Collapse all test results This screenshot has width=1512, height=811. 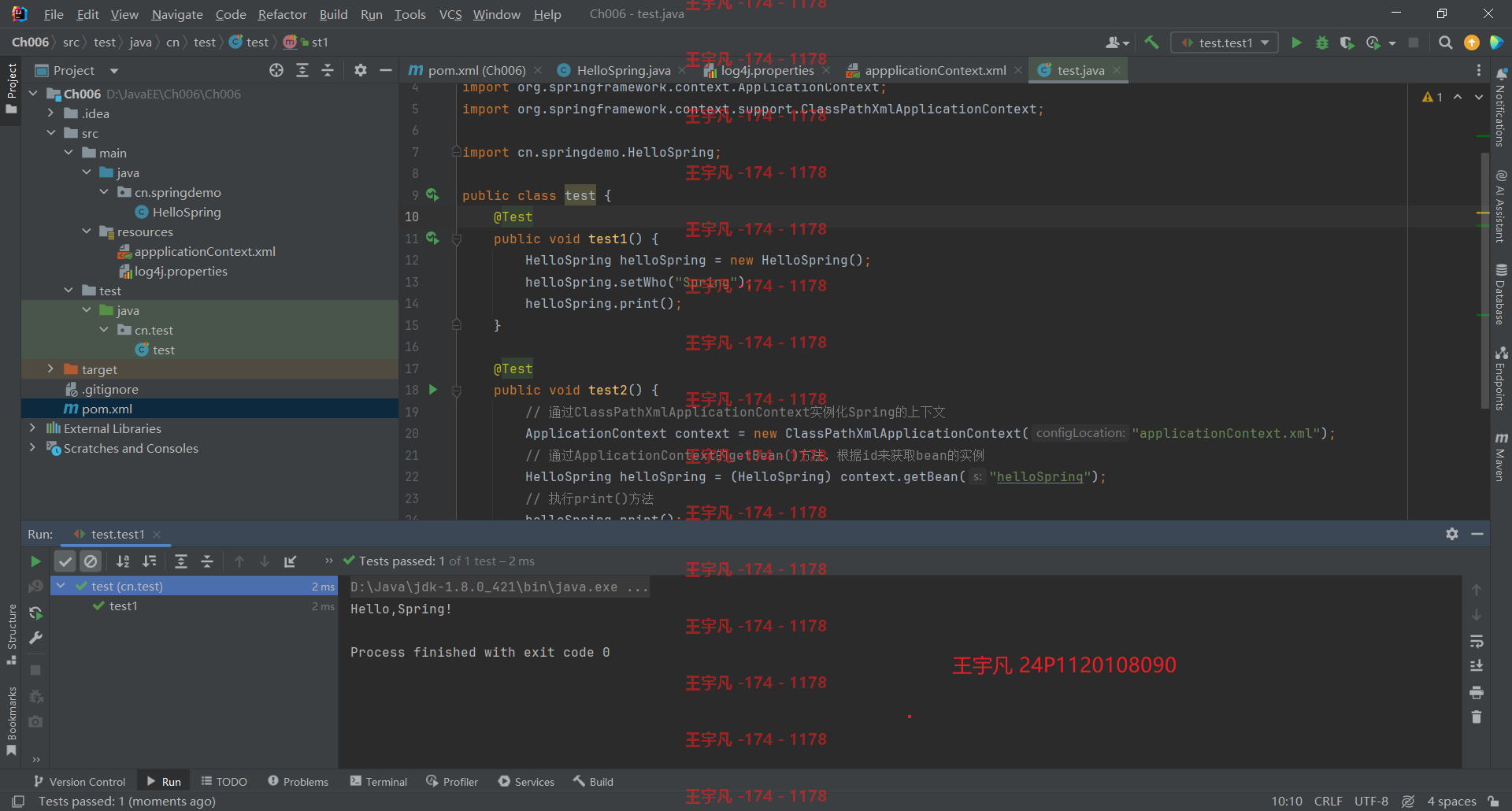[x=207, y=561]
